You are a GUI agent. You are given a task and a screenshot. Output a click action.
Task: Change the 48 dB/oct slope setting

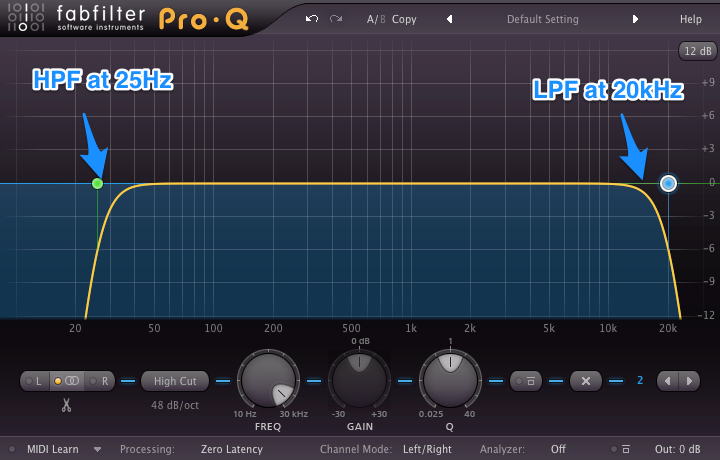coord(175,405)
